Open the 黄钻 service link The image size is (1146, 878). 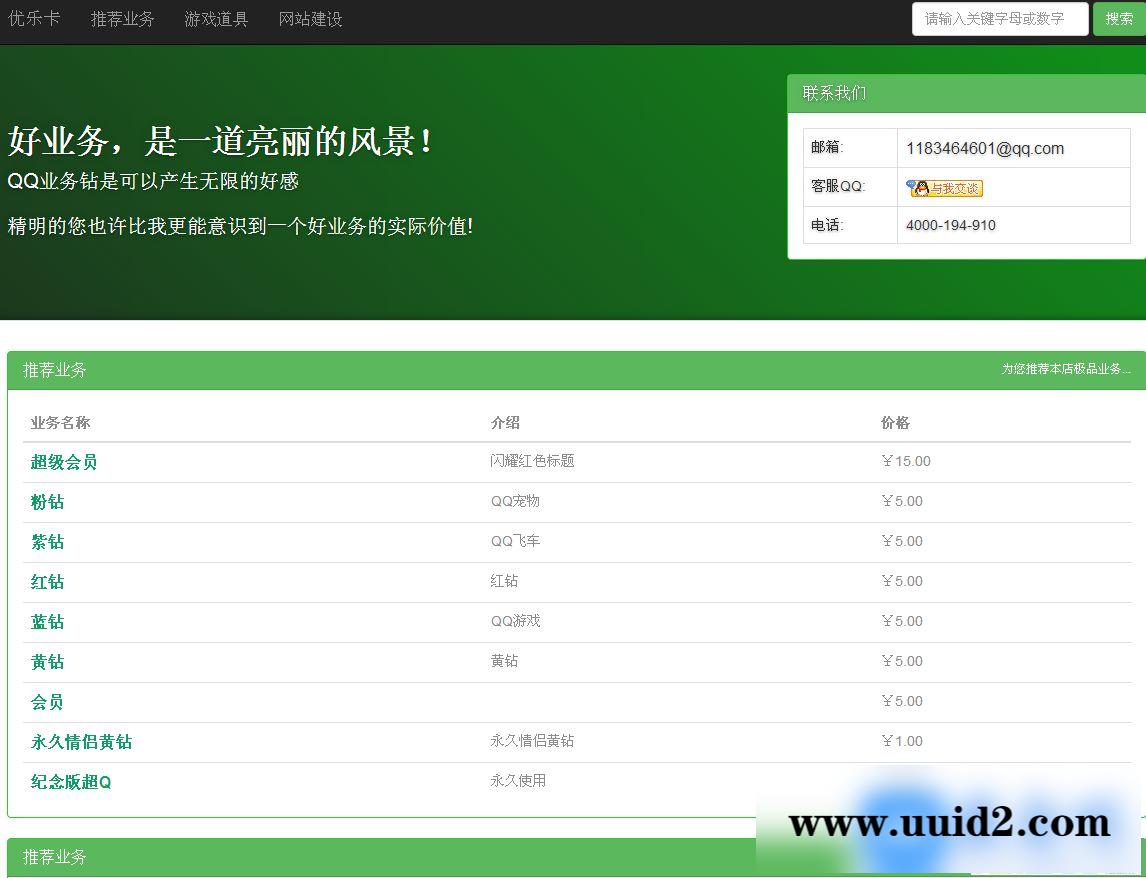pyautogui.click(x=46, y=662)
